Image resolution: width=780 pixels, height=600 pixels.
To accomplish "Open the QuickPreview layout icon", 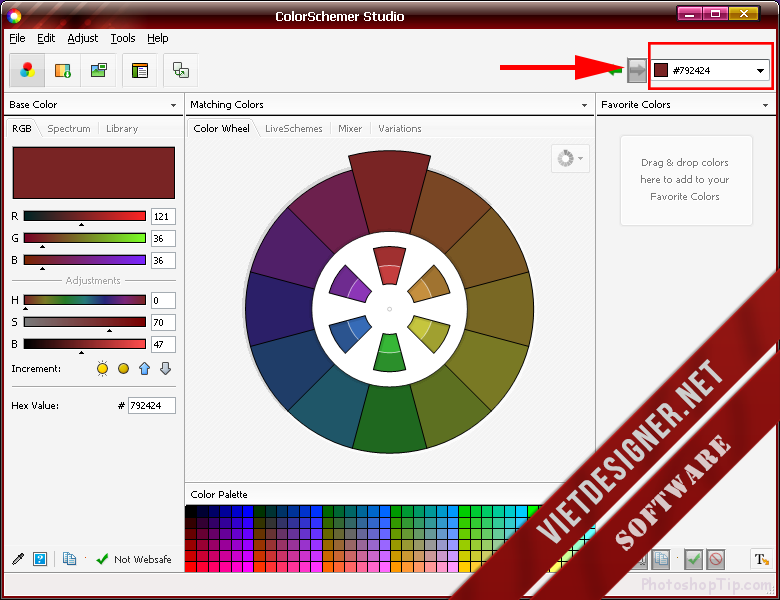I will [x=140, y=70].
